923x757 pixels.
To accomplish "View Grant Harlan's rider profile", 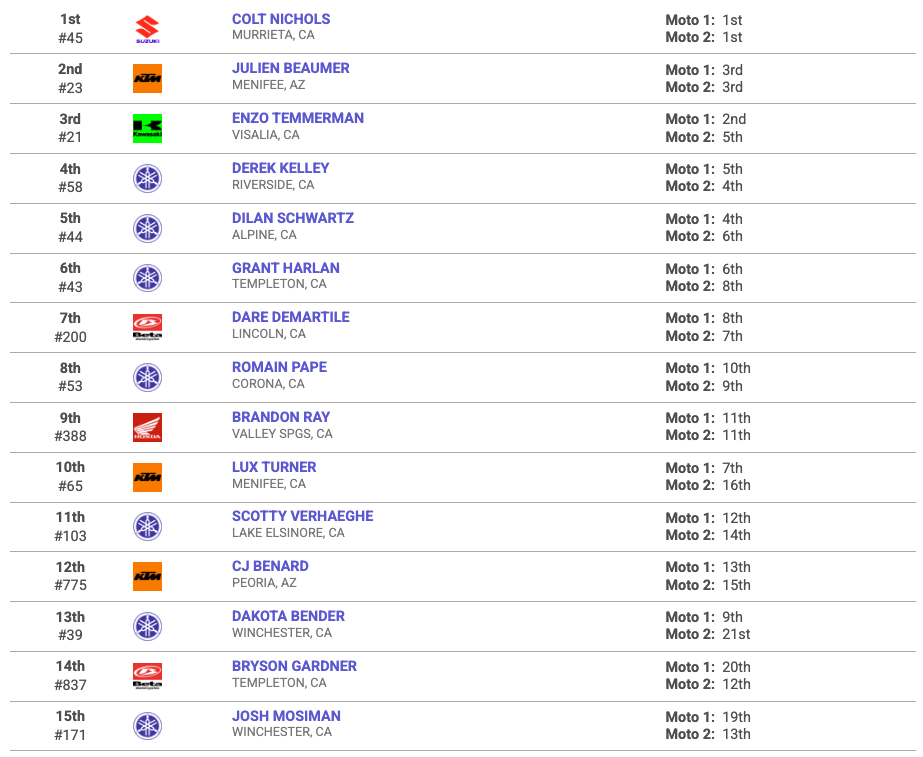I will click(285, 268).
